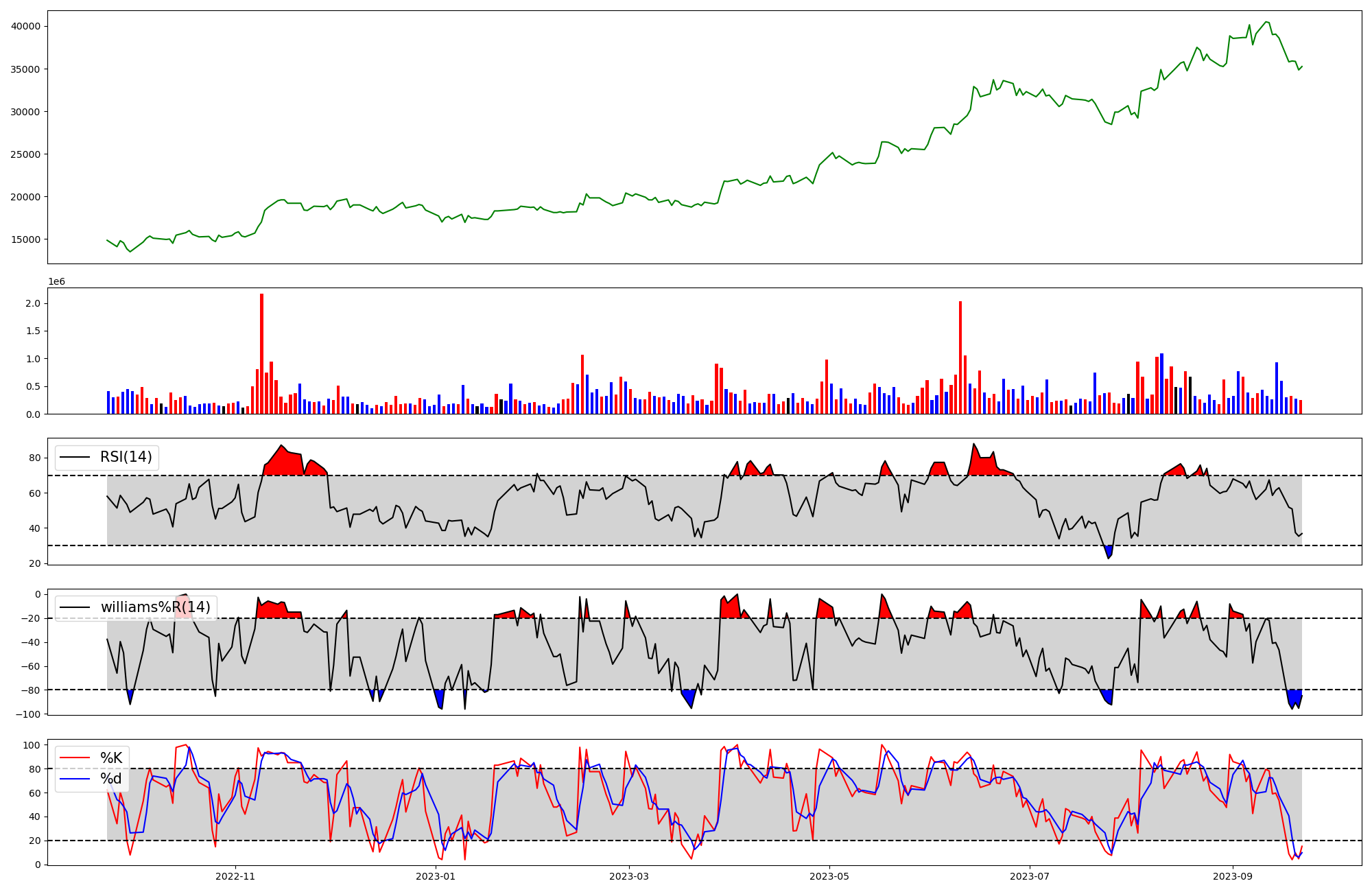Click the tall red volume bar in June 2023
1372x892 pixels.
(x=960, y=357)
